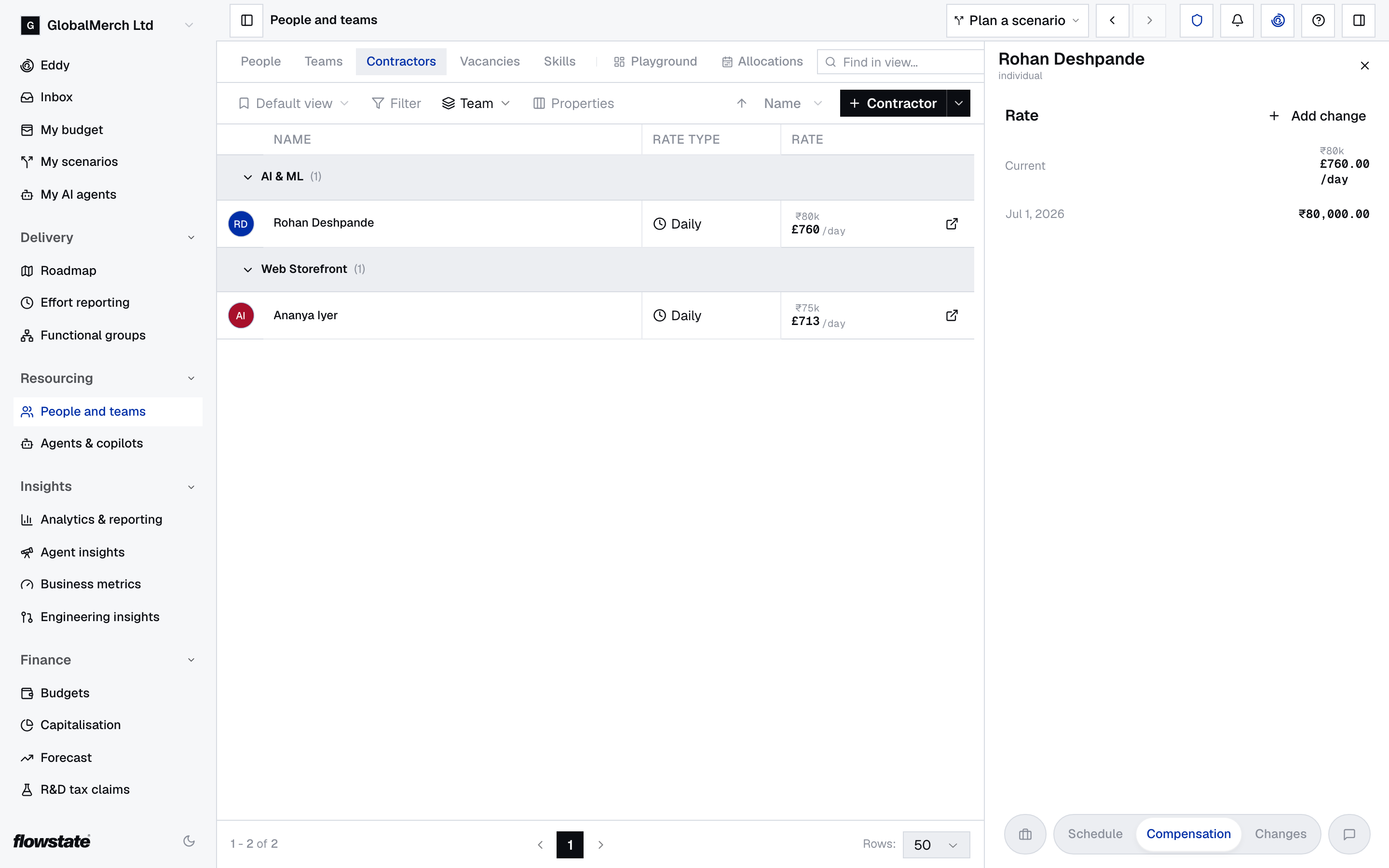This screenshot has height=868, width=1389.
Task: Toggle the left sidebar panel icon
Action: click(x=247, y=20)
